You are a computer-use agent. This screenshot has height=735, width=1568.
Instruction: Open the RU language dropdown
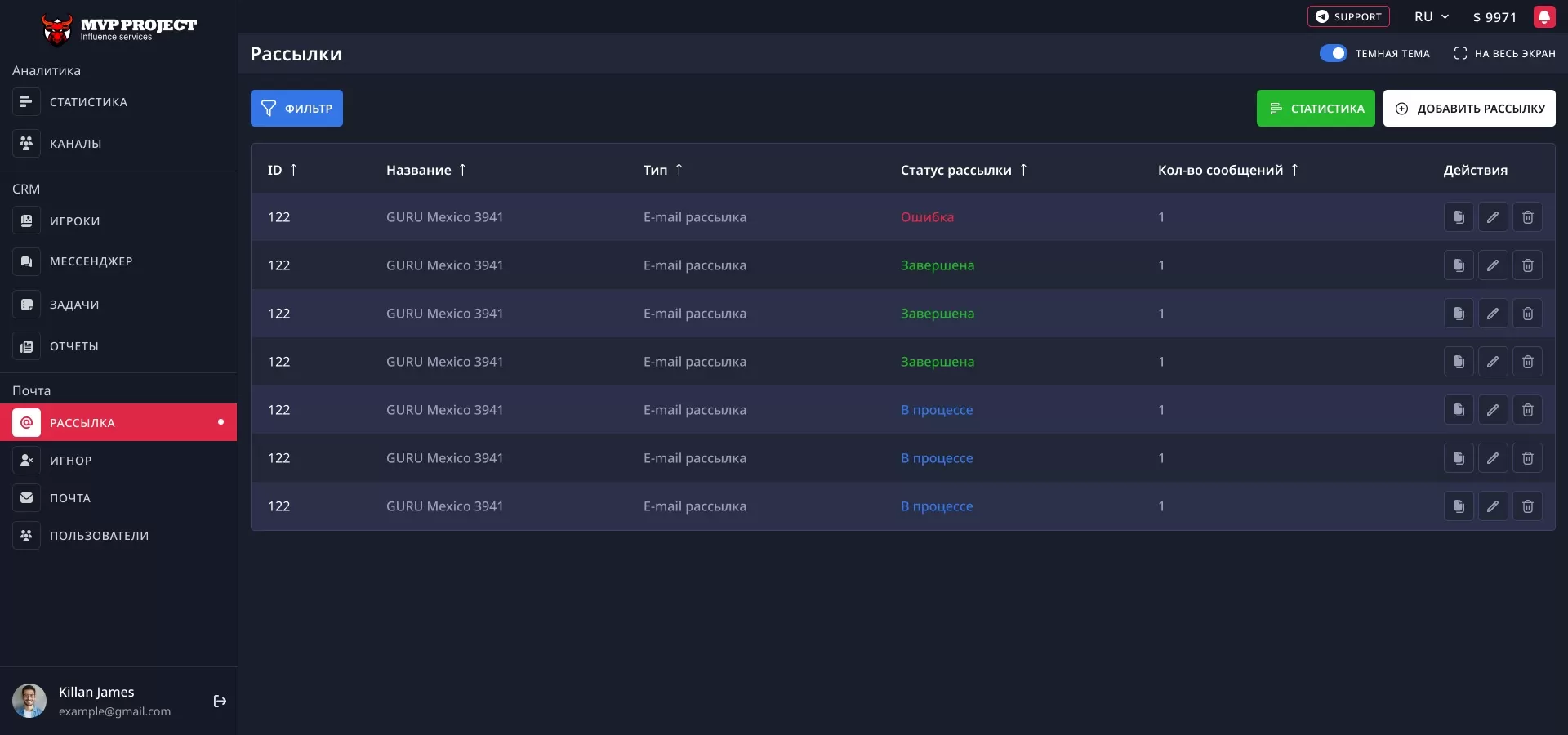tap(1431, 17)
